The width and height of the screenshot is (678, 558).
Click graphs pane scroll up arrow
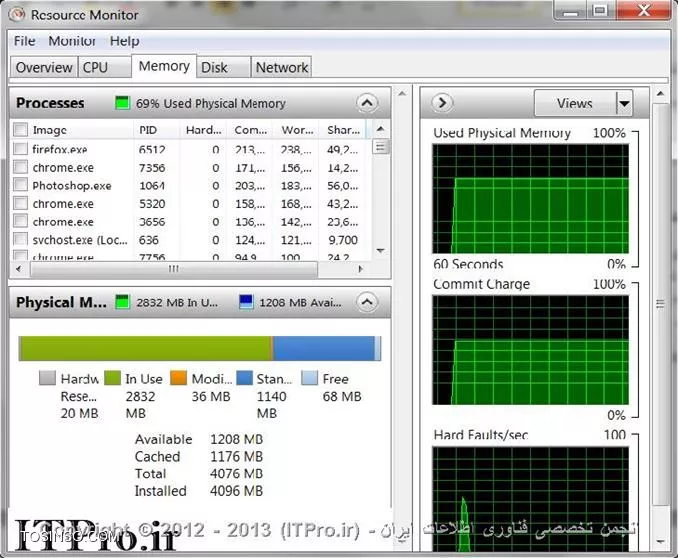pos(660,93)
